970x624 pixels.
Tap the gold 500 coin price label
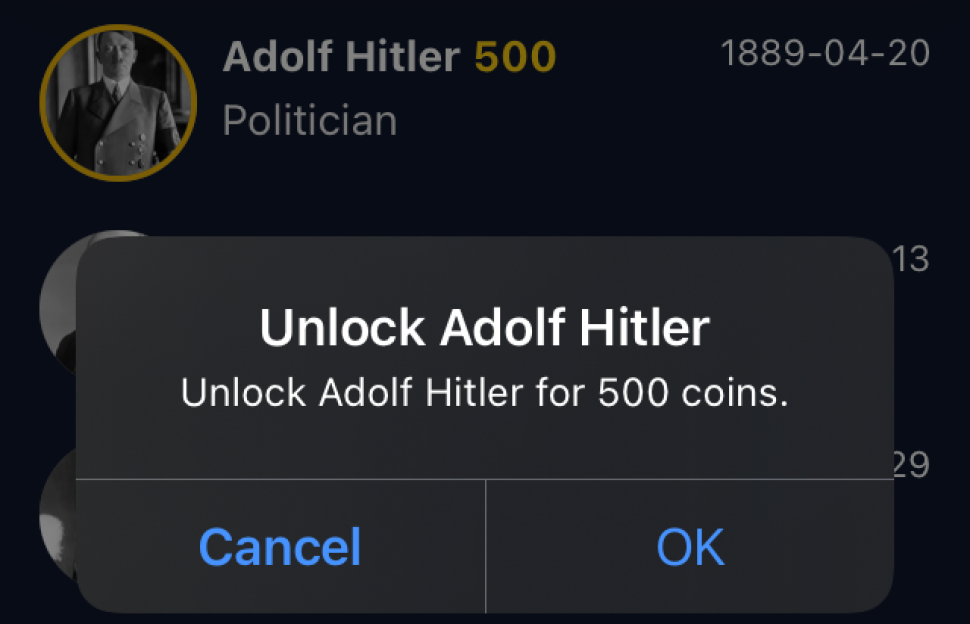tap(515, 57)
